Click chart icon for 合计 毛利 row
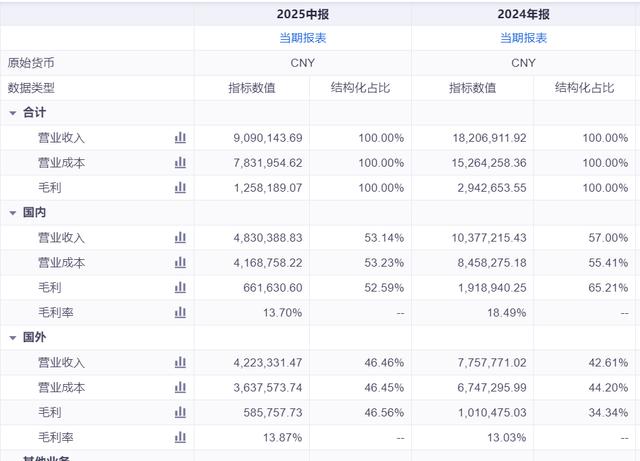Viewport: 640px width, 461px height. pyautogui.click(x=180, y=187)
